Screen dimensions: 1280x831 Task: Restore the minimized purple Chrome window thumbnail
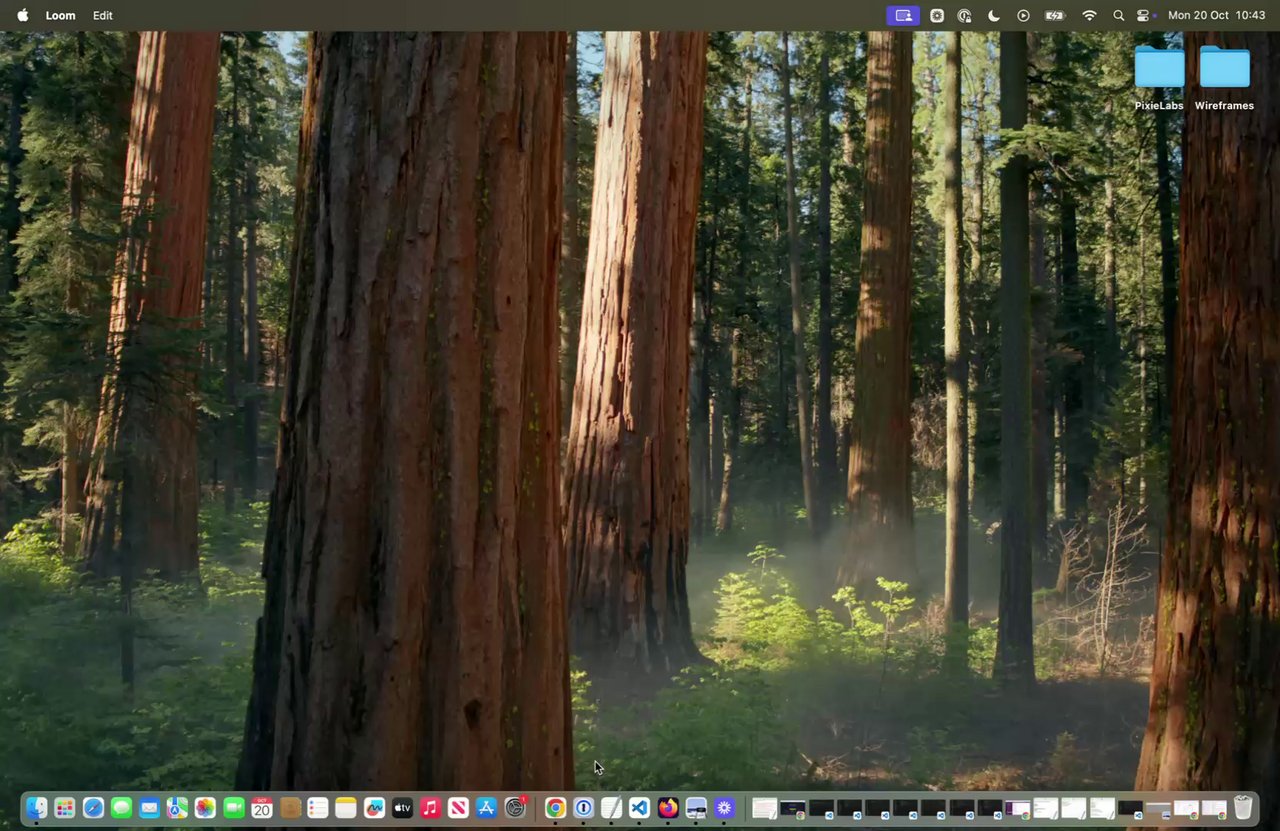(1017, 808)
